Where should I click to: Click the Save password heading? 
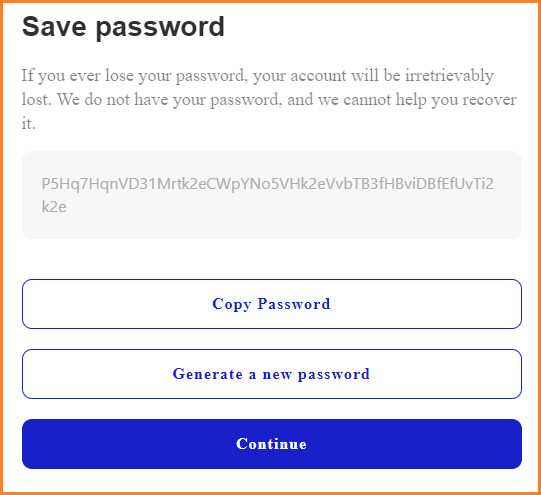coord(123,27)
